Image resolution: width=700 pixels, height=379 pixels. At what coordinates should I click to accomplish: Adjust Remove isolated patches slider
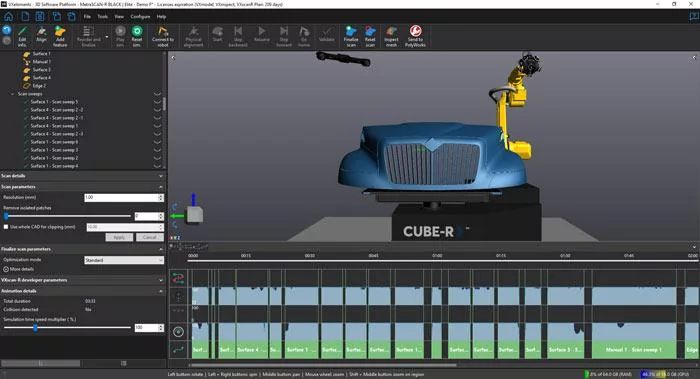6,216
